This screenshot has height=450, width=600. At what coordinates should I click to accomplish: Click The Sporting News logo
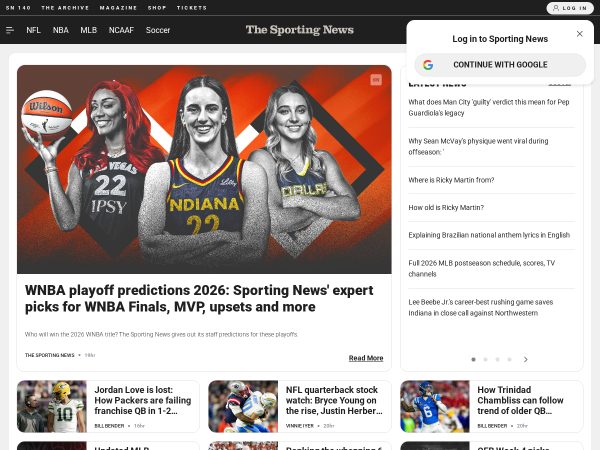click(300, 30)
